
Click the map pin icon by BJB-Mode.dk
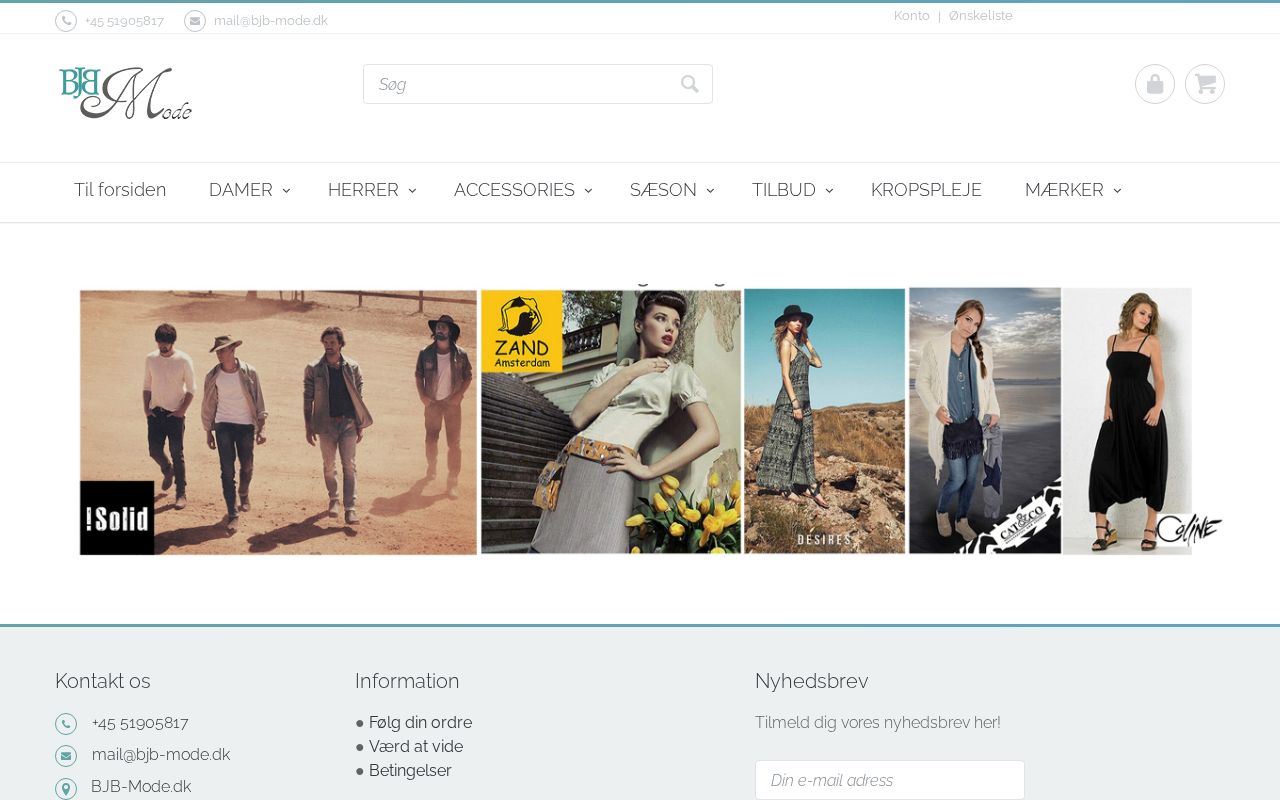click(66, 788)
